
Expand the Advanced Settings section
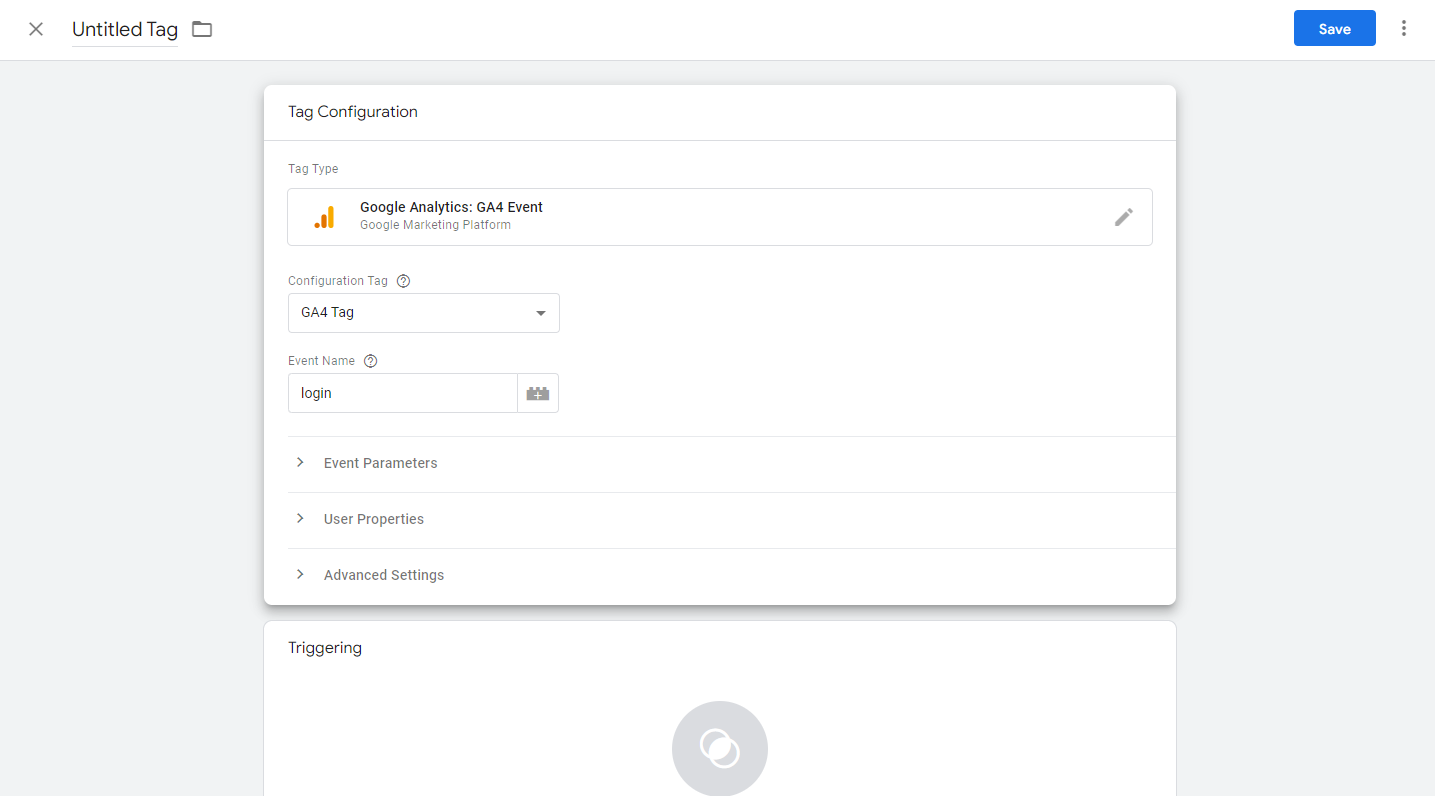click(384, 575)
